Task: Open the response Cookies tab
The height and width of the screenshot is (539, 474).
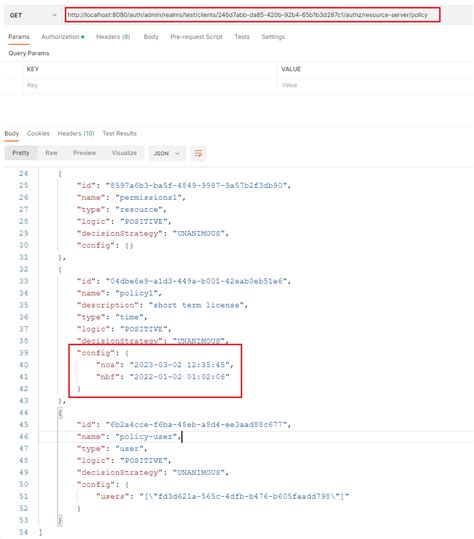Action: [x=38, y=133]
